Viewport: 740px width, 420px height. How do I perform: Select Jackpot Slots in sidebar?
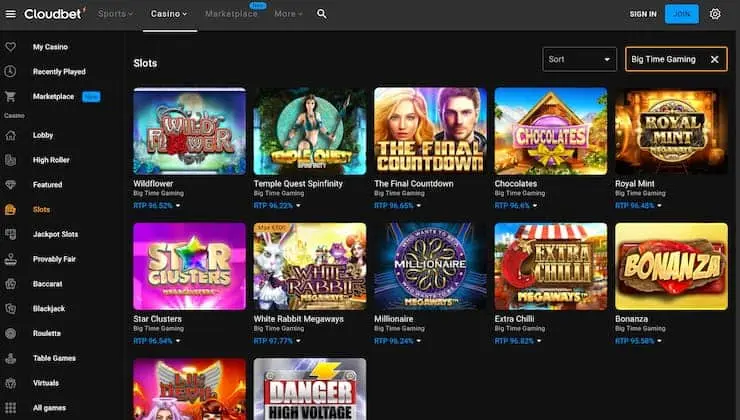coord(56,234)
